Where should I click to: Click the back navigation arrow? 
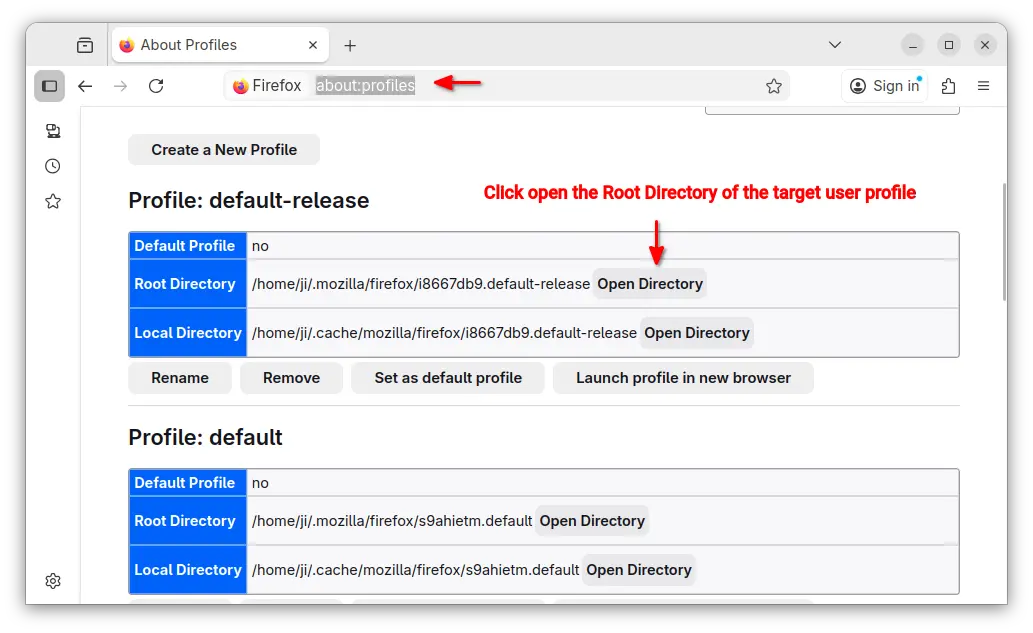[x=85, y=86]
